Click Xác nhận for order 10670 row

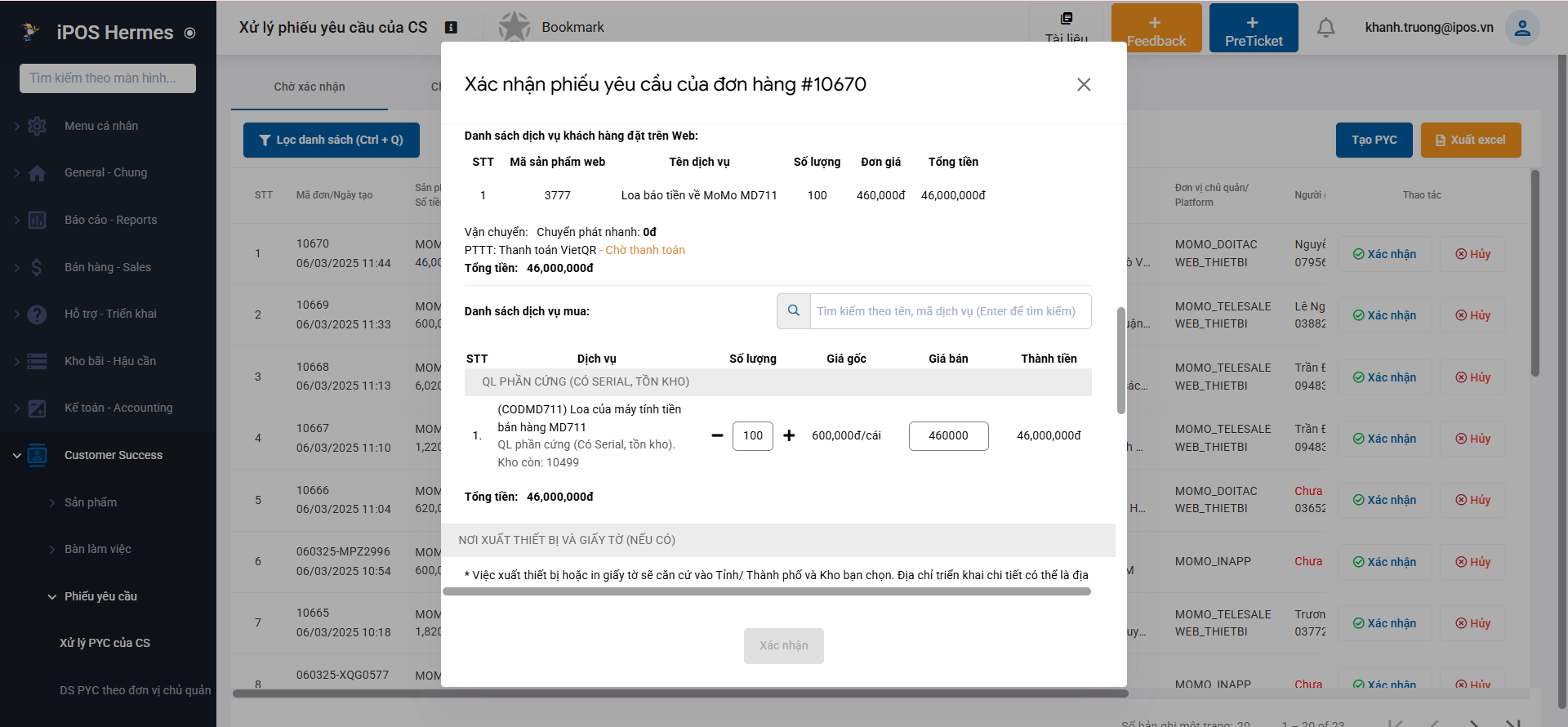point(1384,254)
